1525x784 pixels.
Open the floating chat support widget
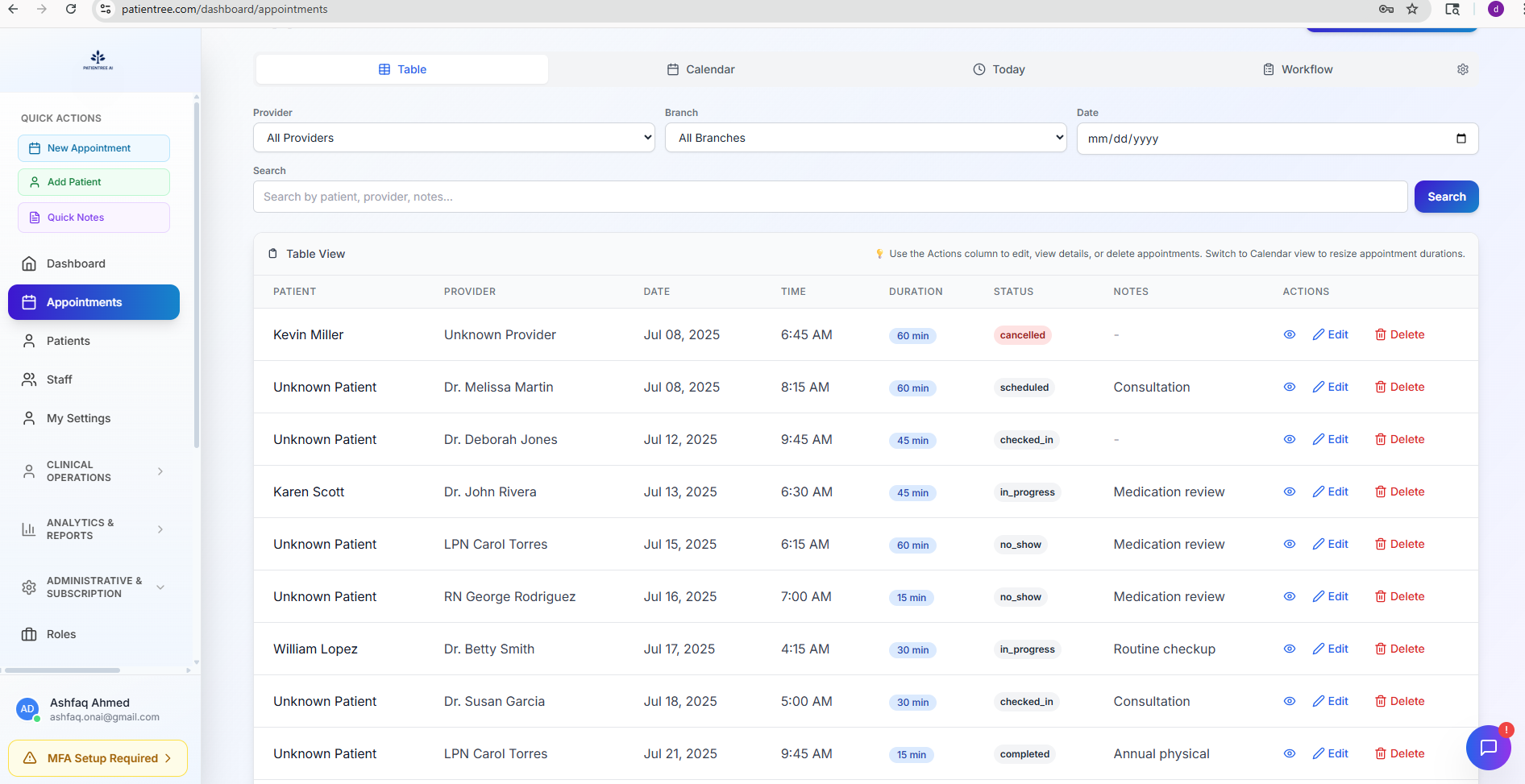(x=1489, y=748)
